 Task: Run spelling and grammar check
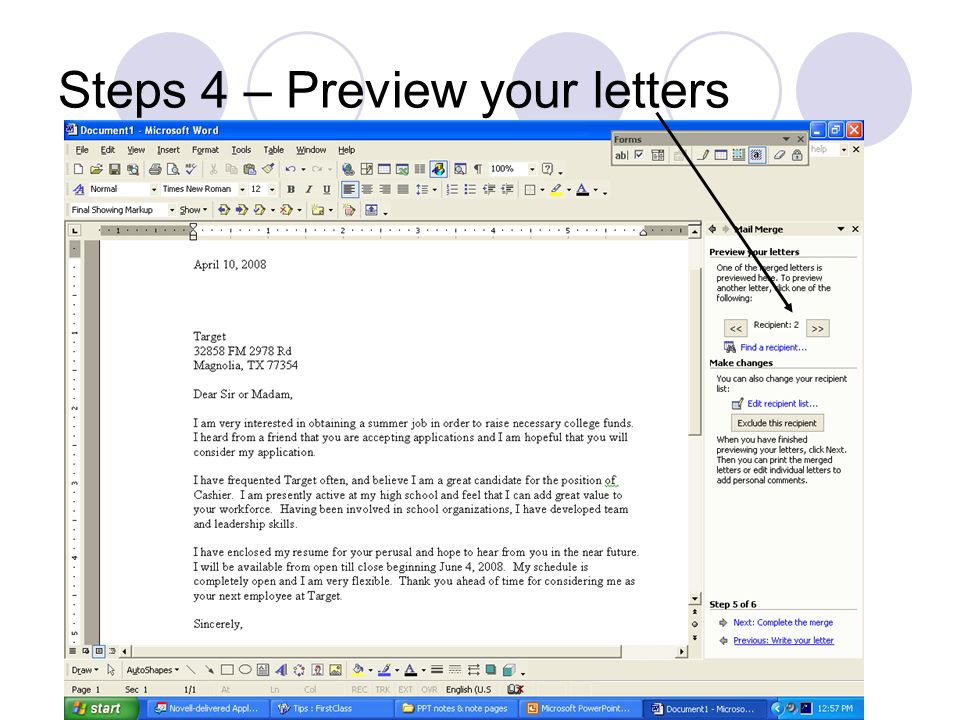(191, 169)
